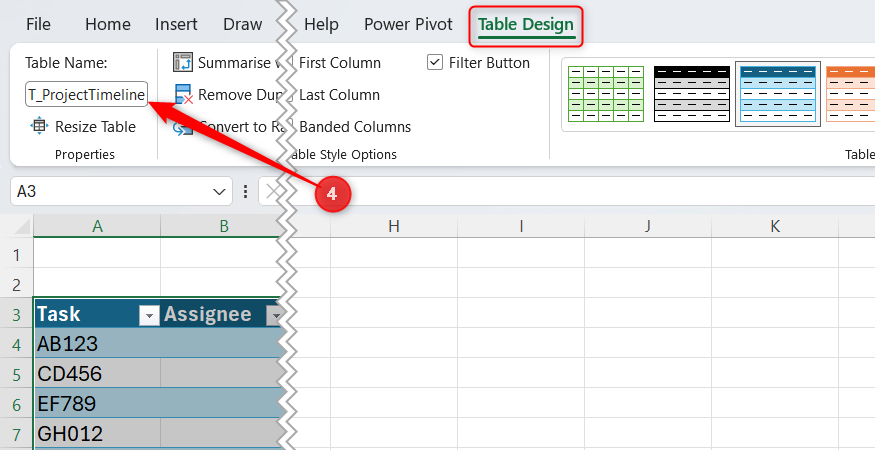The image size is (875, 450).
Task: Select column I header
Action: coord(521,226)
